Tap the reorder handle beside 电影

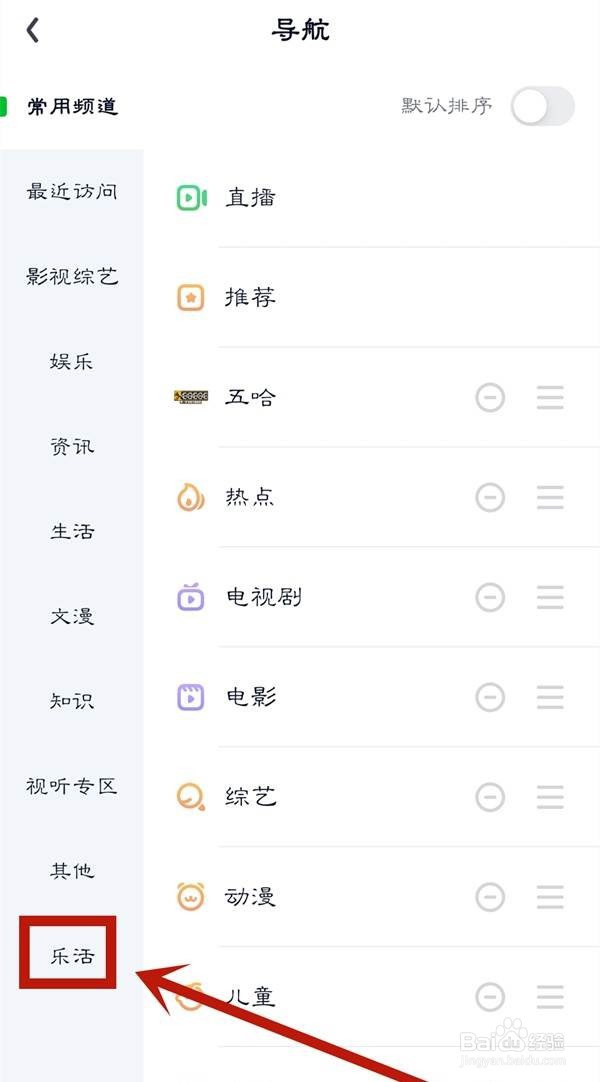550,698
